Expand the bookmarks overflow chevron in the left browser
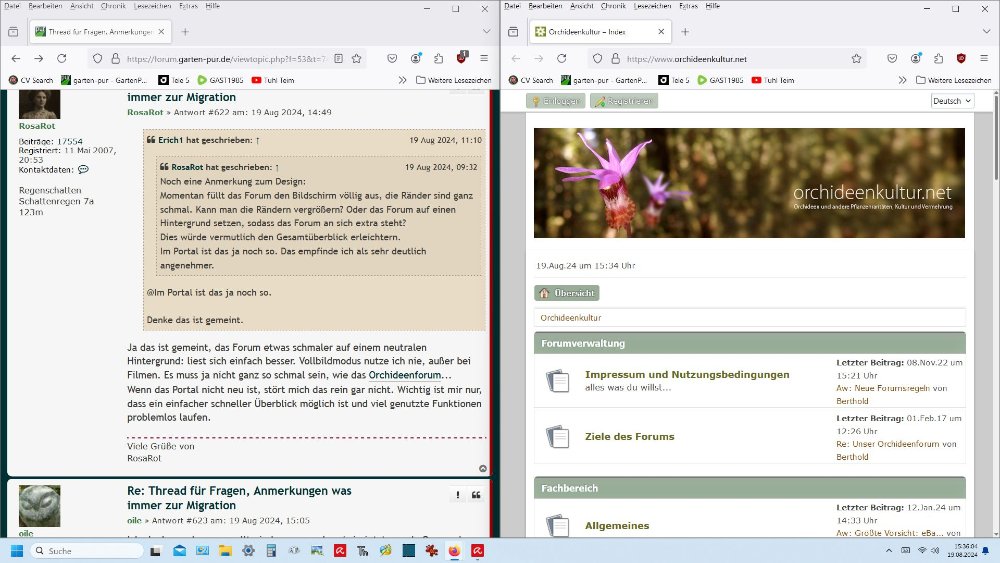Screen dimensions: 1000x563 pyautogui.click(x=402, y=79)
